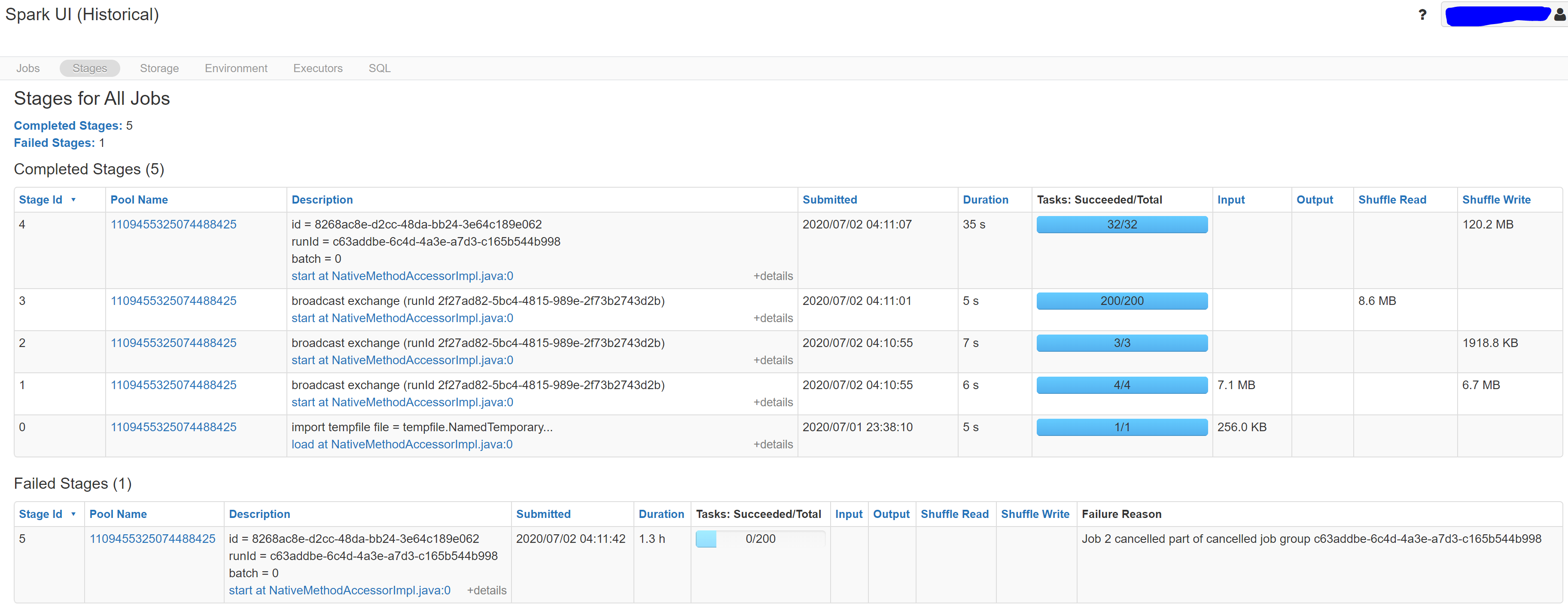The height and width of the screenshot is (609, 1568).
Task: Jump to the Failed Stages link
Action: tap(54, 143)
